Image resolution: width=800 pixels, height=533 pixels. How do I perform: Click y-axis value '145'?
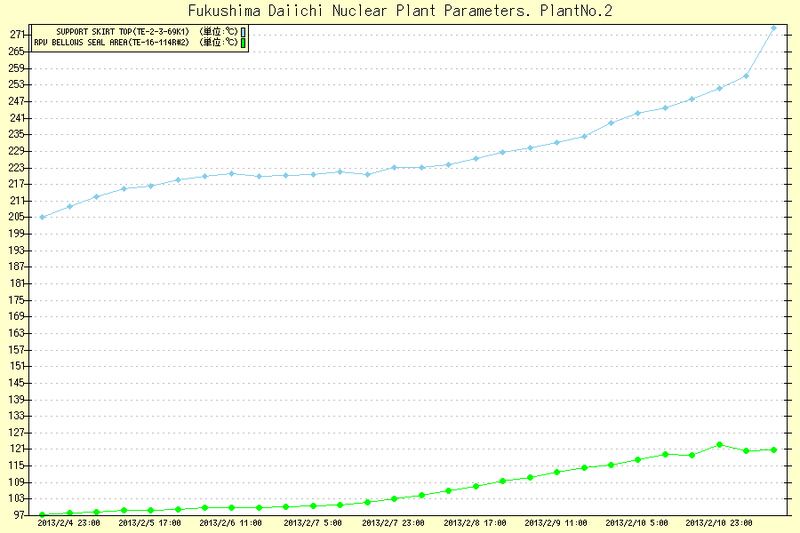(x=16, y=383)
